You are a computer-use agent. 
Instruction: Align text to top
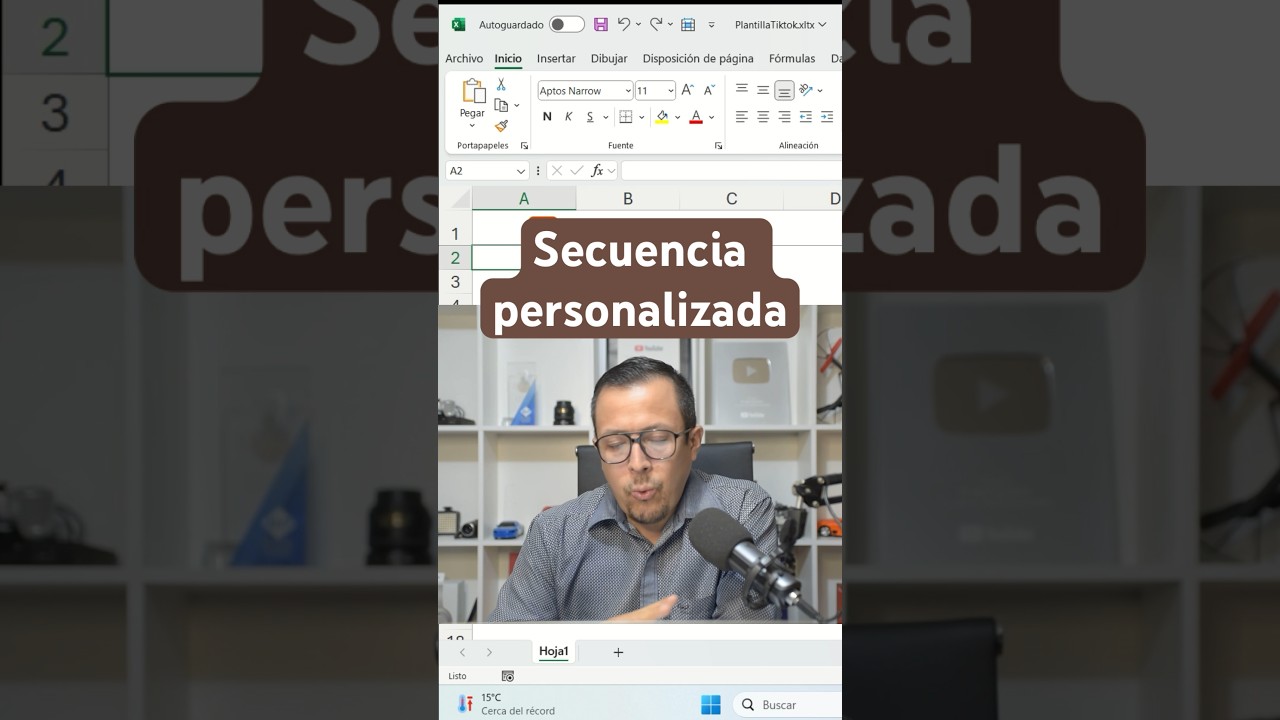[742, 90]
